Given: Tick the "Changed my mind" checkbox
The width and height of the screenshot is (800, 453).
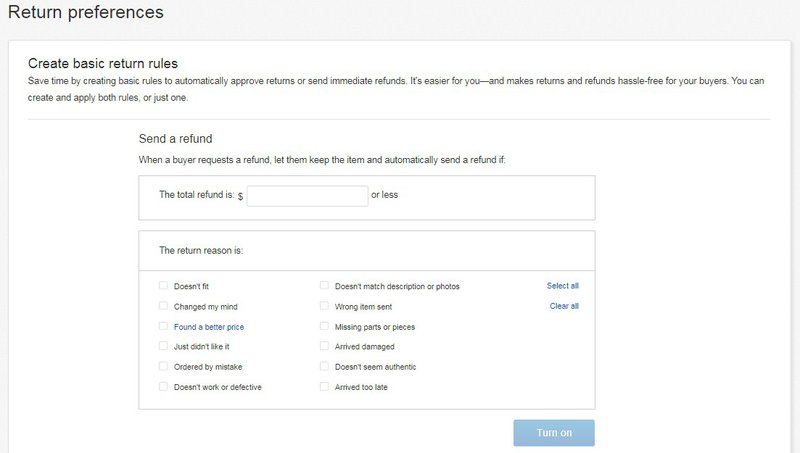Looking at the screenshot, I should pyautogui.click(x=163, y=306).
